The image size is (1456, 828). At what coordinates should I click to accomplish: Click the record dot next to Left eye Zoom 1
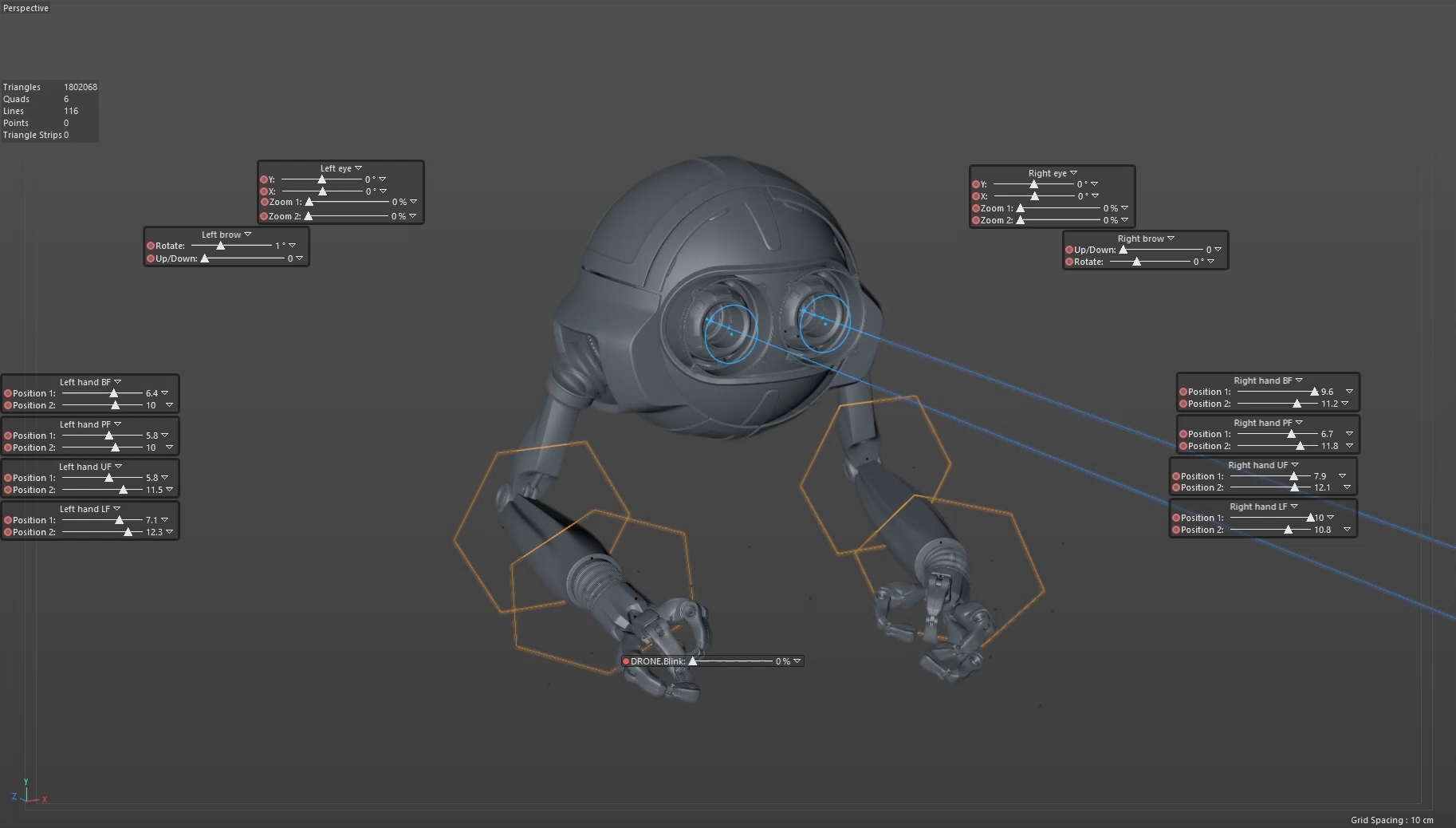tap(264, 203)
